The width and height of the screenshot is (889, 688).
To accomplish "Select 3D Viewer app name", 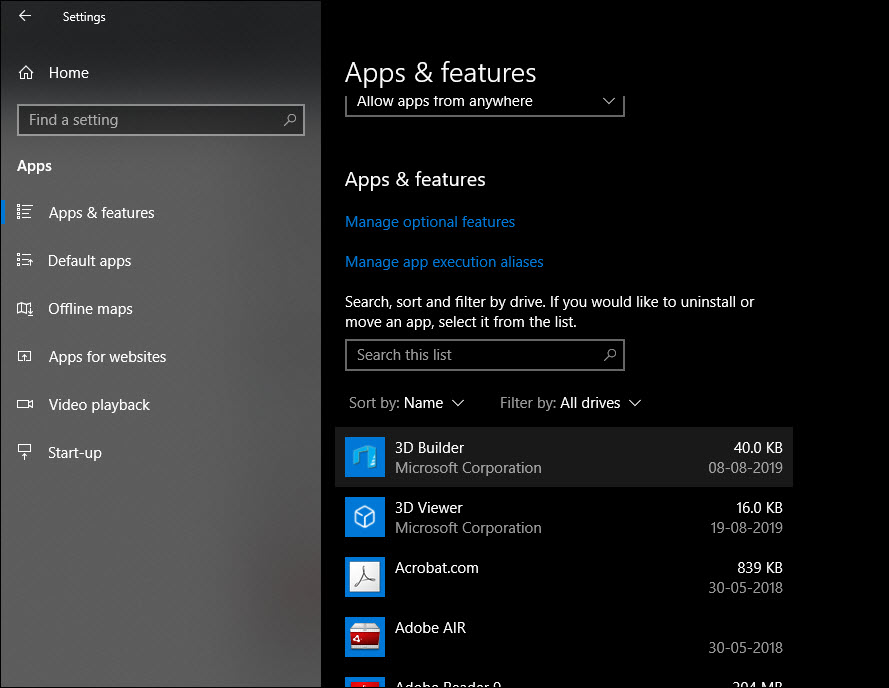I will coord(429,508).
